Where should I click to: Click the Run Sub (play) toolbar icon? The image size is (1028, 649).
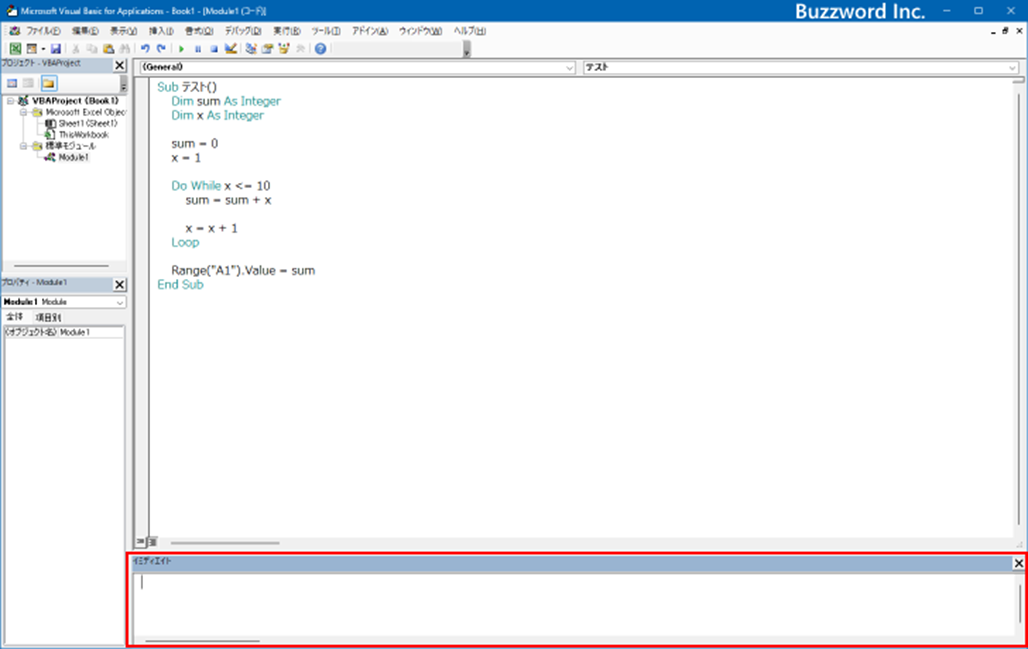coord(181,48)
